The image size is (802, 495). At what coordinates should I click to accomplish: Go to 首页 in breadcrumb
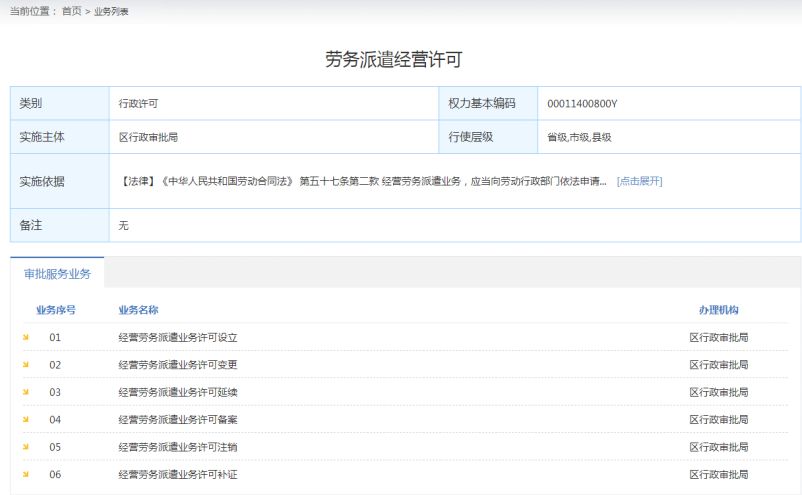[72, 11]
